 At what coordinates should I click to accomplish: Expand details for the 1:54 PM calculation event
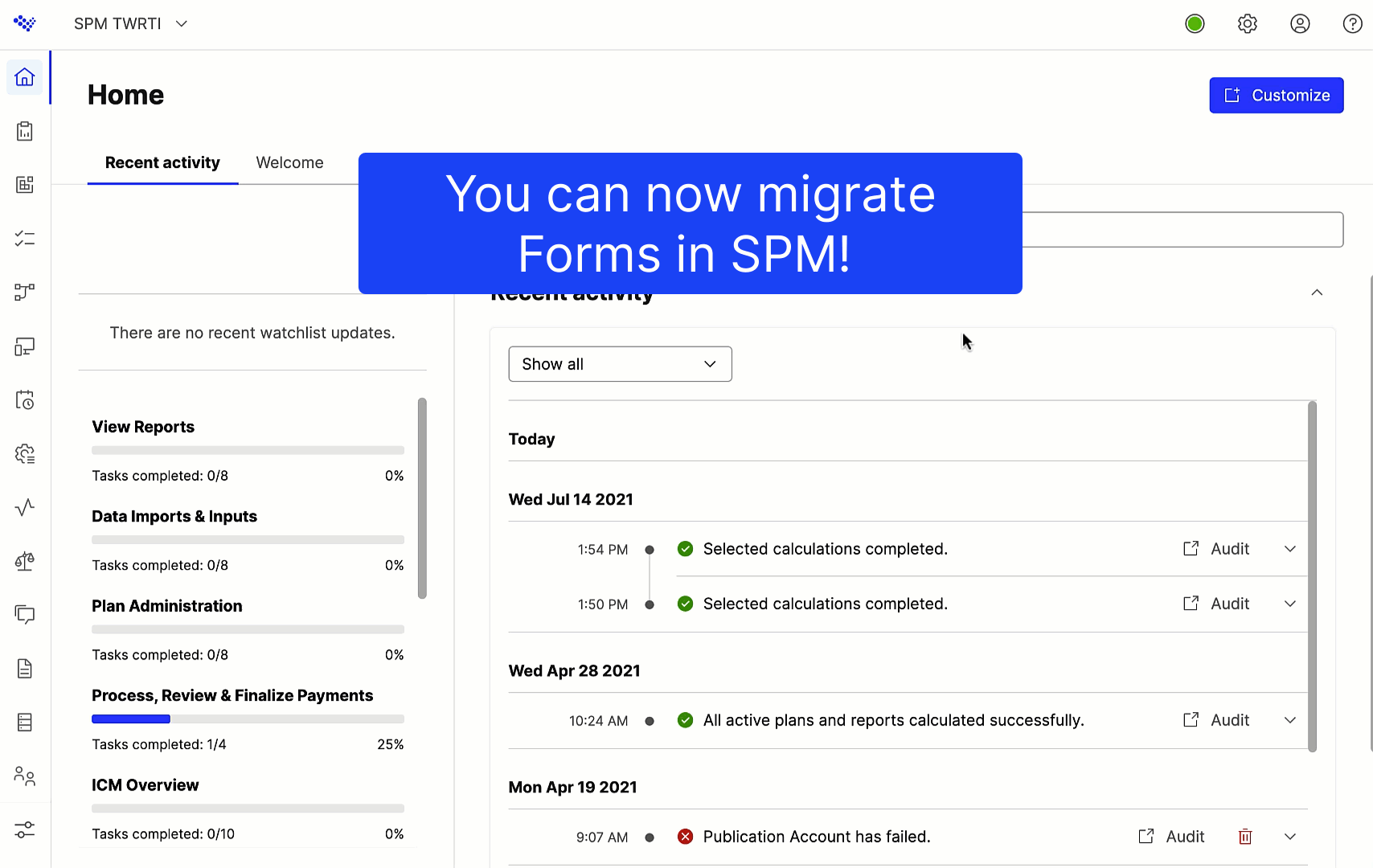tap(1289, 549)
